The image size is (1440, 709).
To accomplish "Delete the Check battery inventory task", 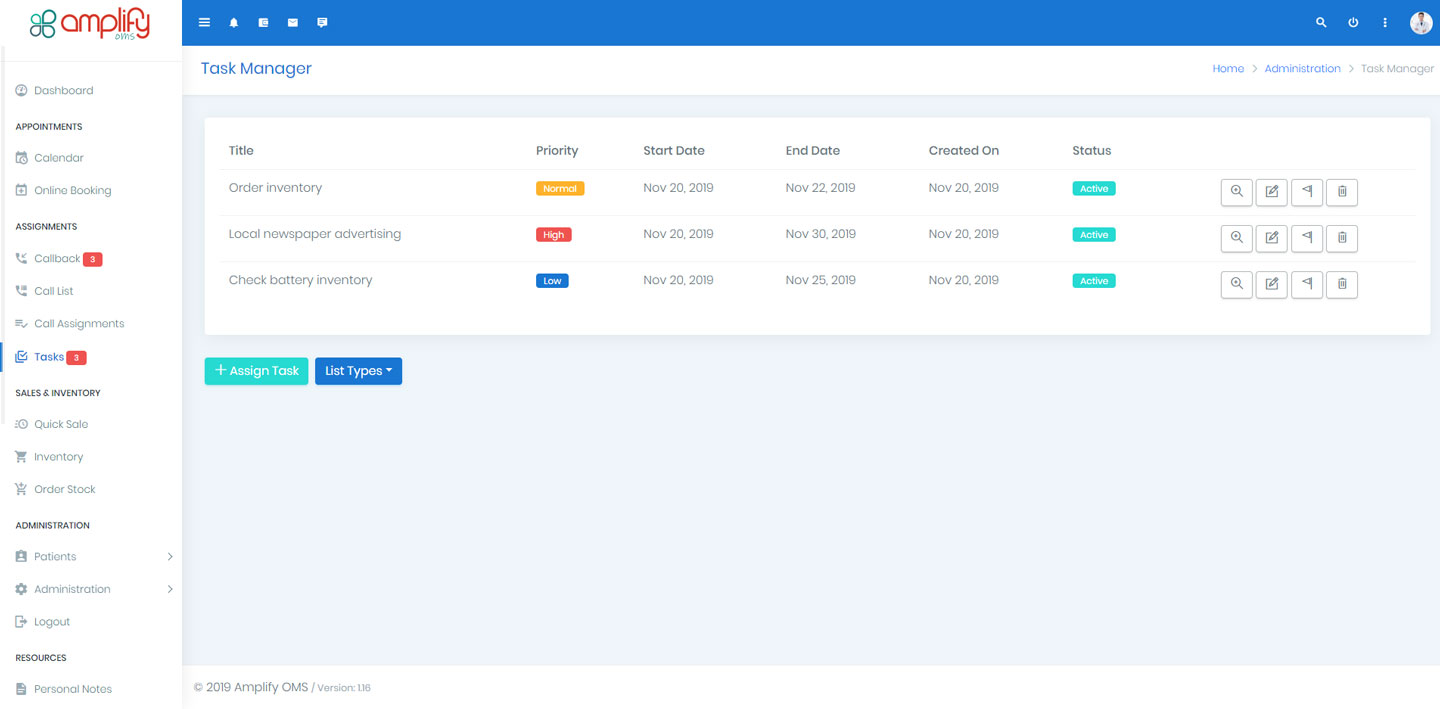I will [x=1341, y=284].
